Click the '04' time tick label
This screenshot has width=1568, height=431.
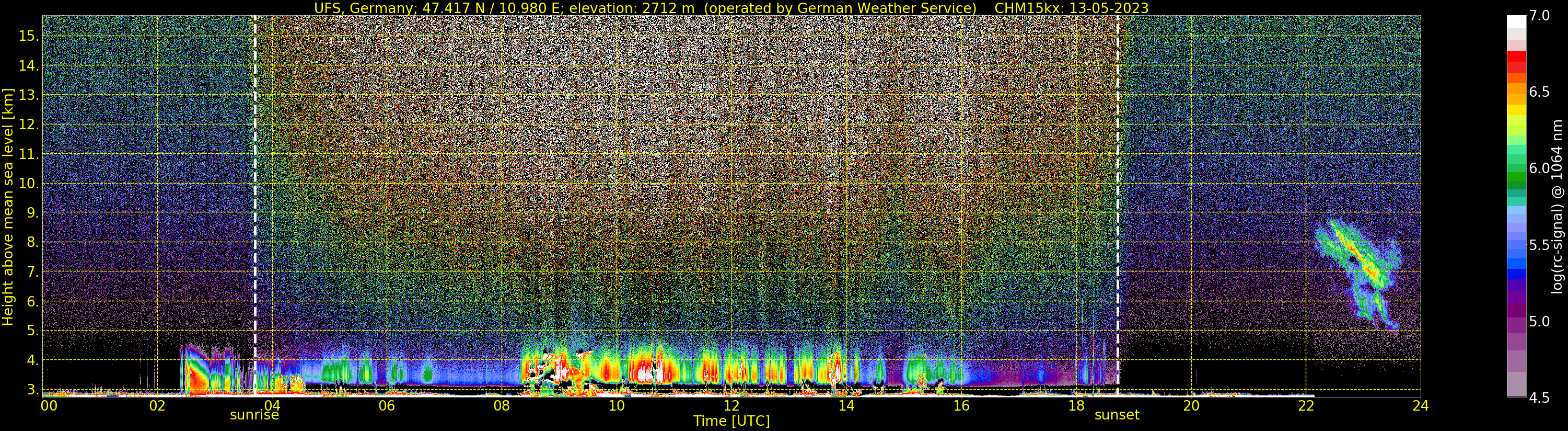272,405
